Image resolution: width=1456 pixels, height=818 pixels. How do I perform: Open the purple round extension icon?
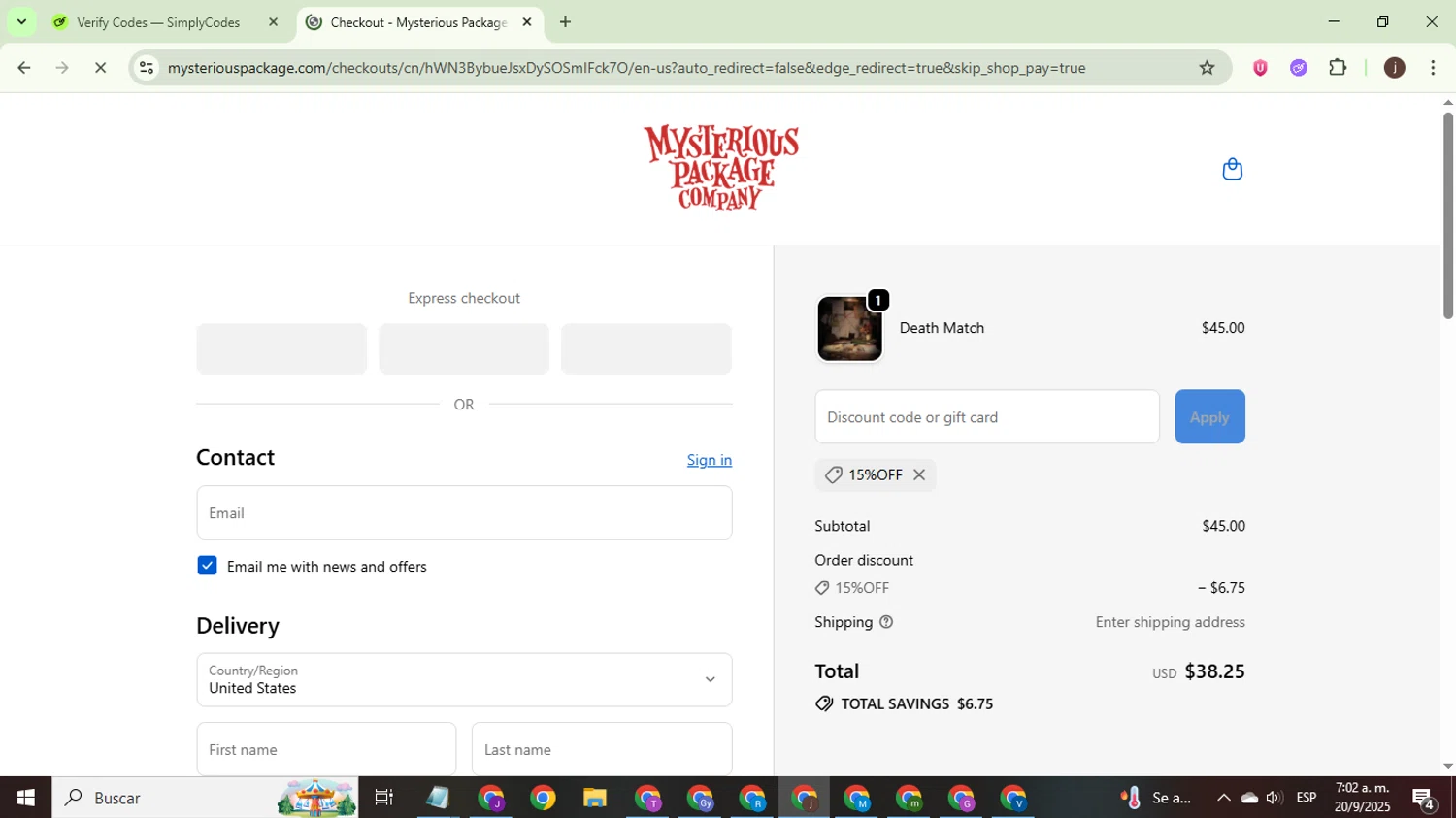click(1299, 67)
